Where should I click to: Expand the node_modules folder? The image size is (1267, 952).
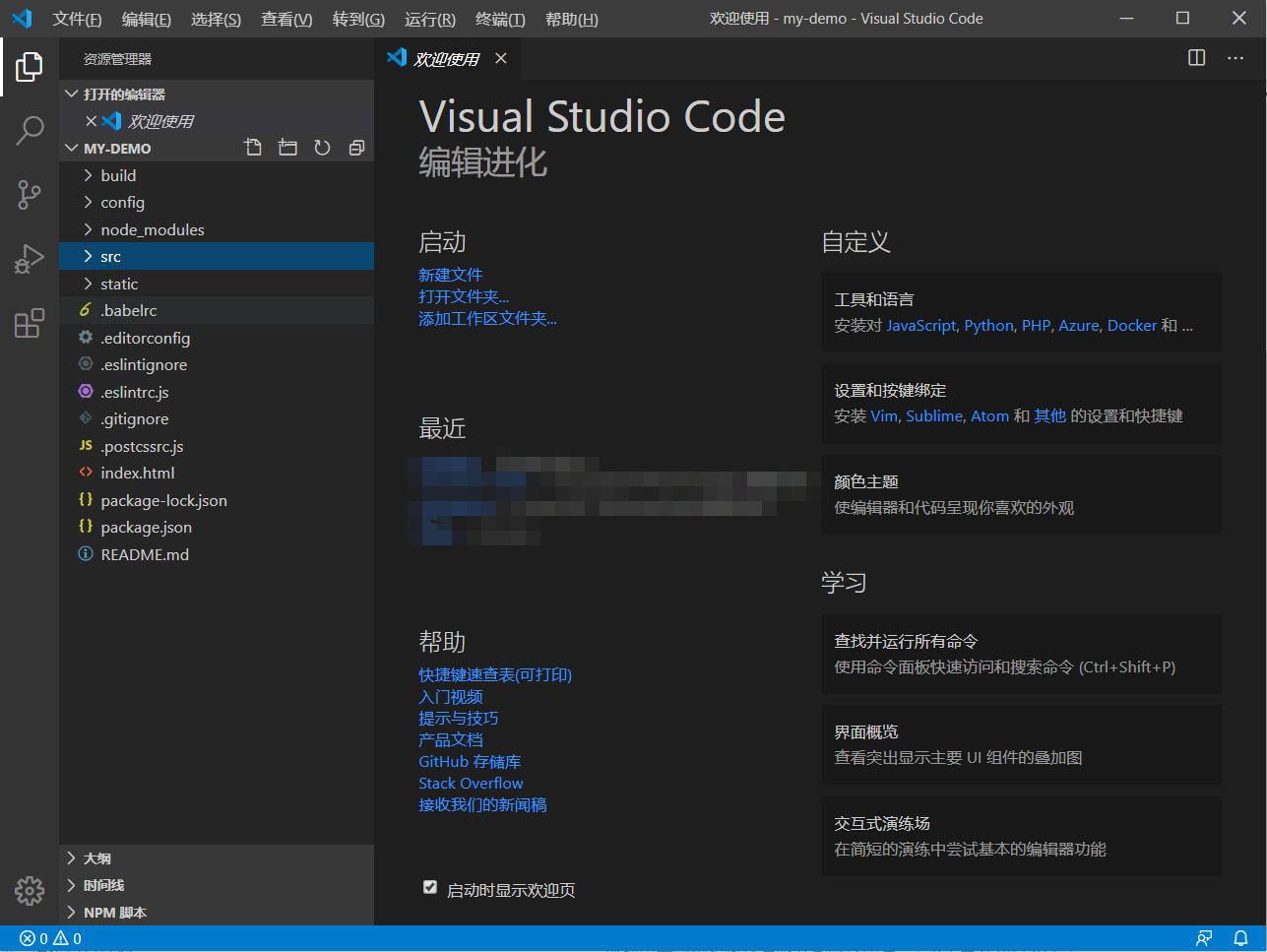click(x=152, y=229)
